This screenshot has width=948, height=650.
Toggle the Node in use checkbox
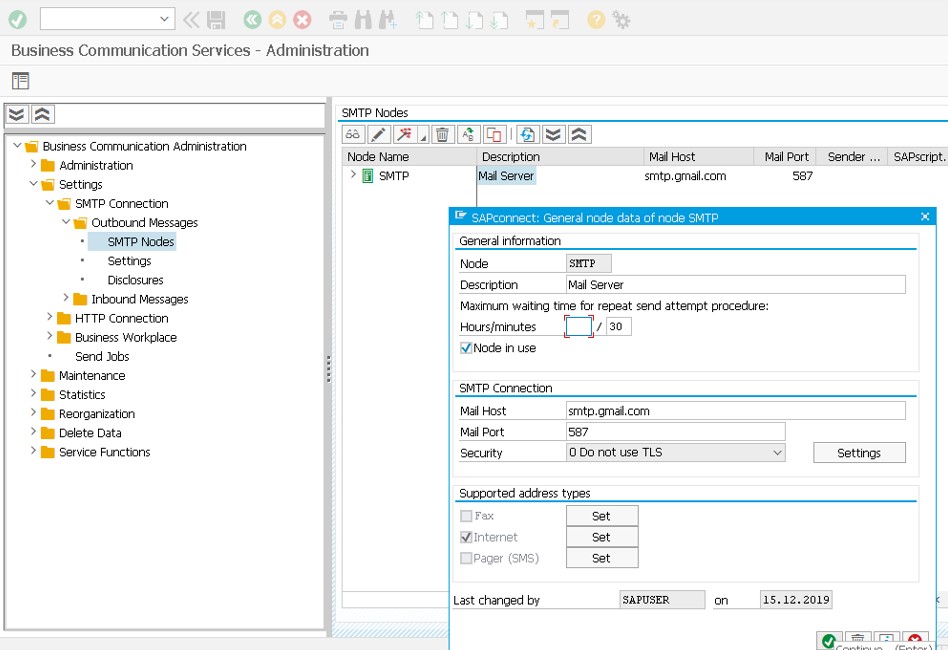coord(466,348)
